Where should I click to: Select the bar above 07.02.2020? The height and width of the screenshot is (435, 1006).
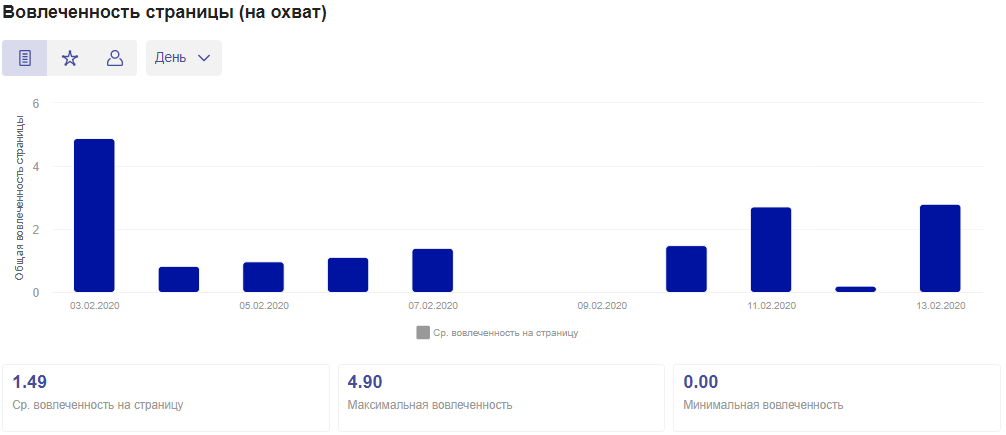pyautogui.click(x=432, y=271)
